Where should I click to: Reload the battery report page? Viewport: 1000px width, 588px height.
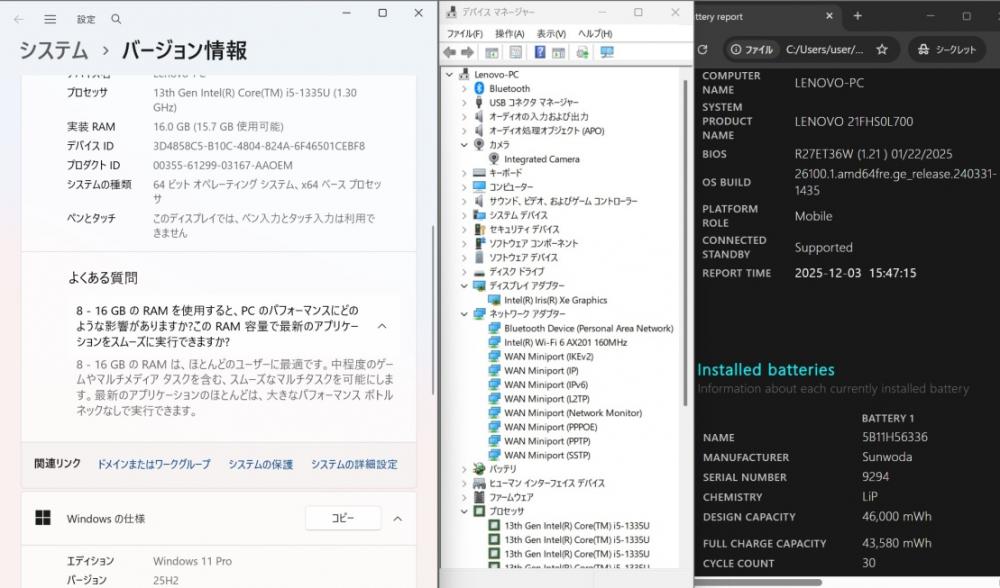coord(703,49)
